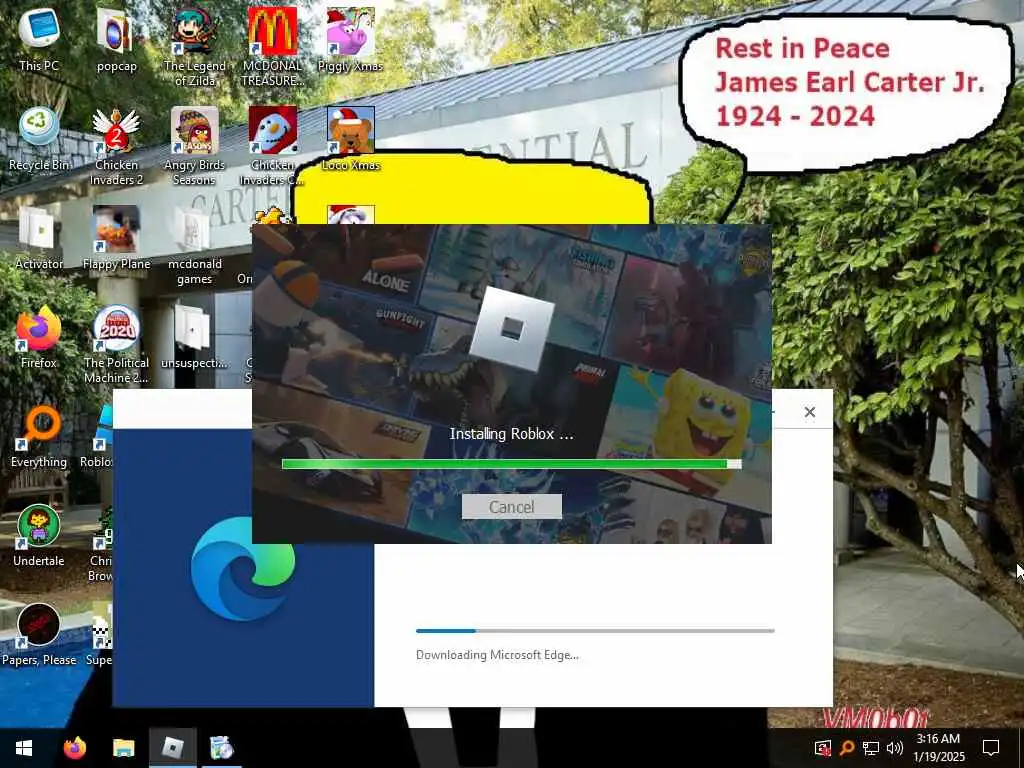Open McDonald Treasure game shortcut
Viewport: 1024px width, 768px height.
click(x=272, y=46)
